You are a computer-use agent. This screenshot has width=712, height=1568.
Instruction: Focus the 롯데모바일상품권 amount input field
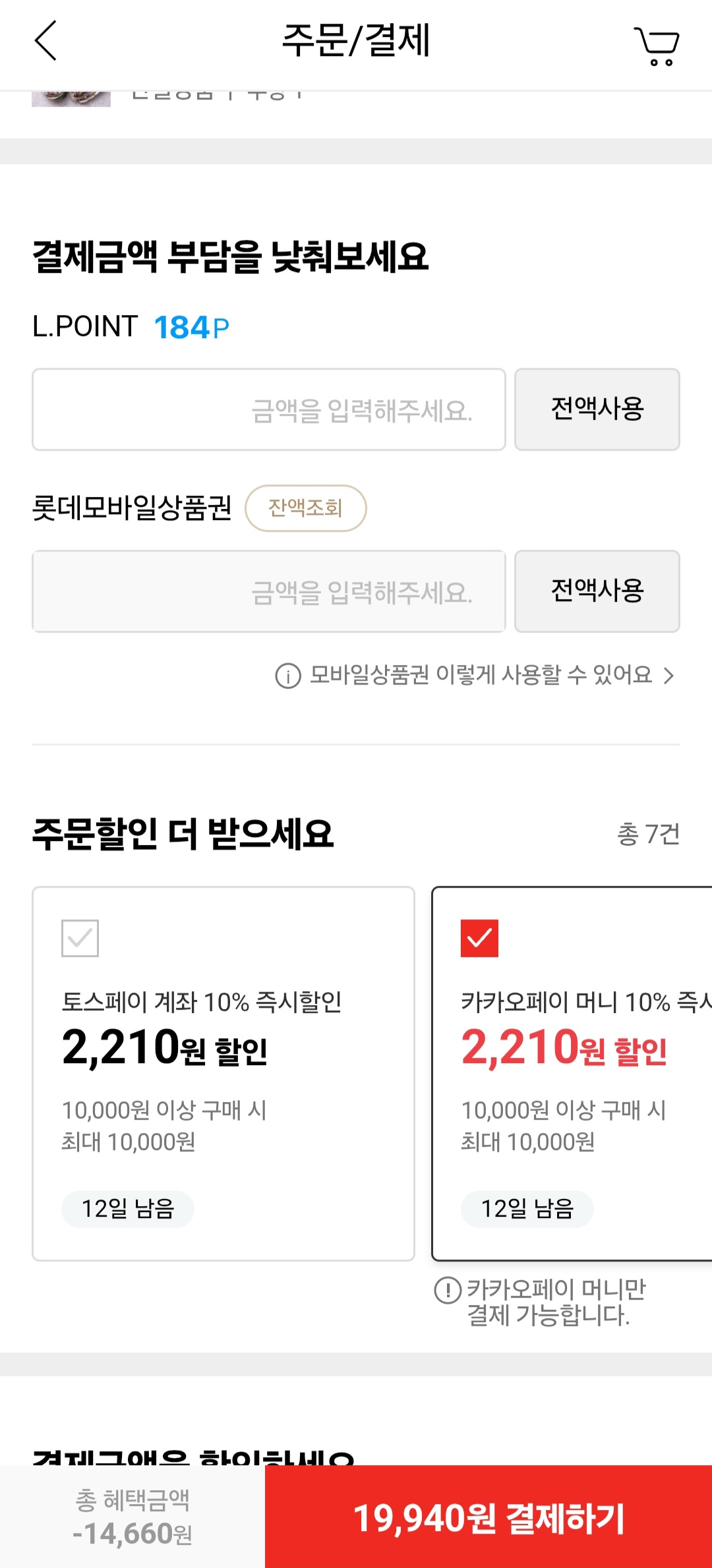tap(269, 592)
